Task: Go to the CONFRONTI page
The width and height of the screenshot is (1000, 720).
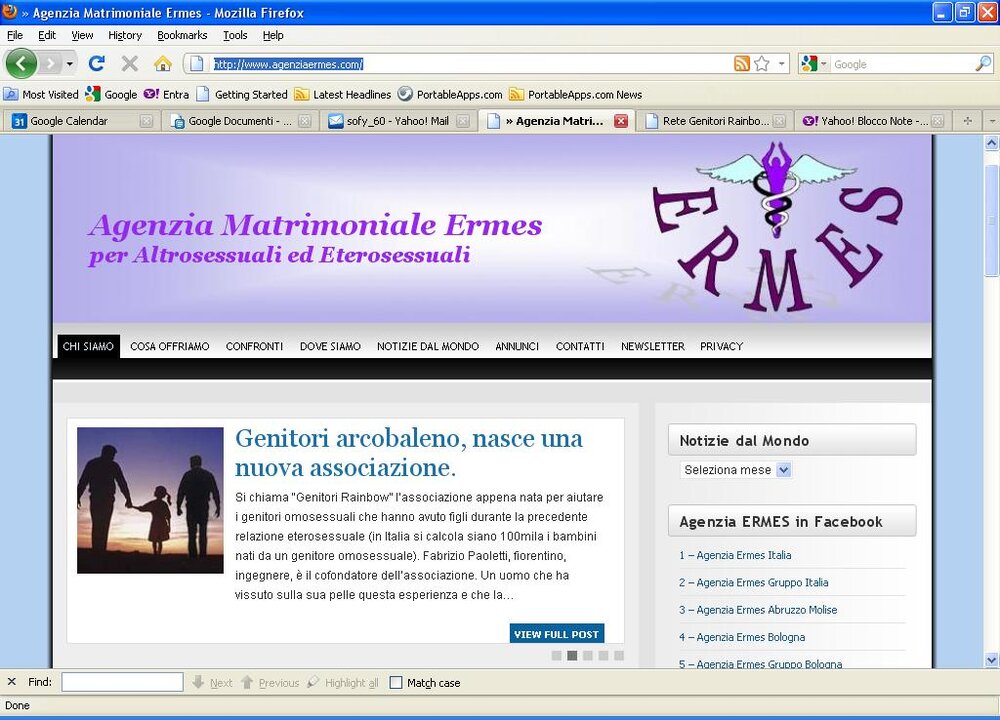Action: pyautogui.click(x=254, y=346)
